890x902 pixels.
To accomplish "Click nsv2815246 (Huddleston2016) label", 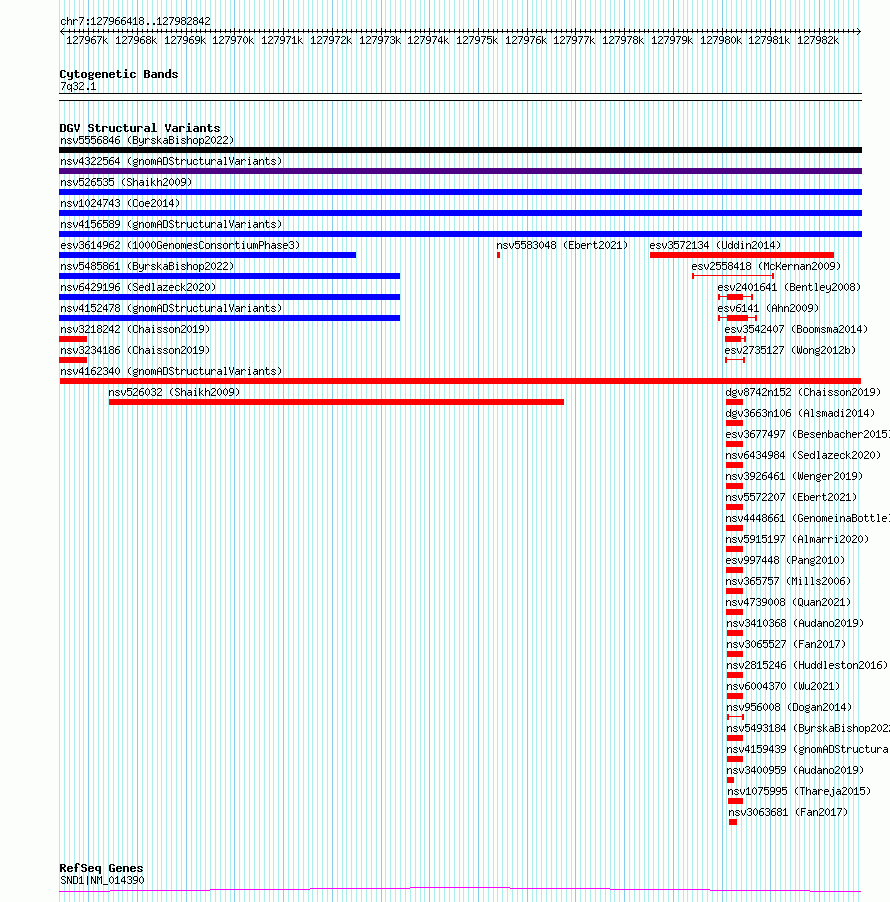I will (x=807, y=666).
